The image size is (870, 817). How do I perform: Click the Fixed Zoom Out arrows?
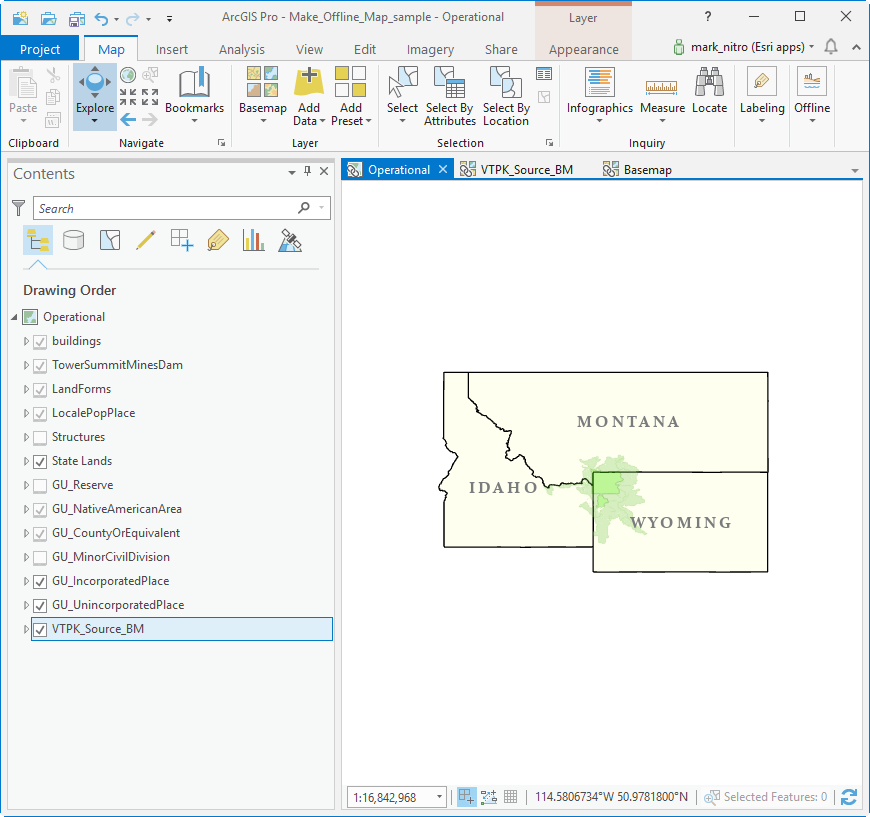pos(150,97)
